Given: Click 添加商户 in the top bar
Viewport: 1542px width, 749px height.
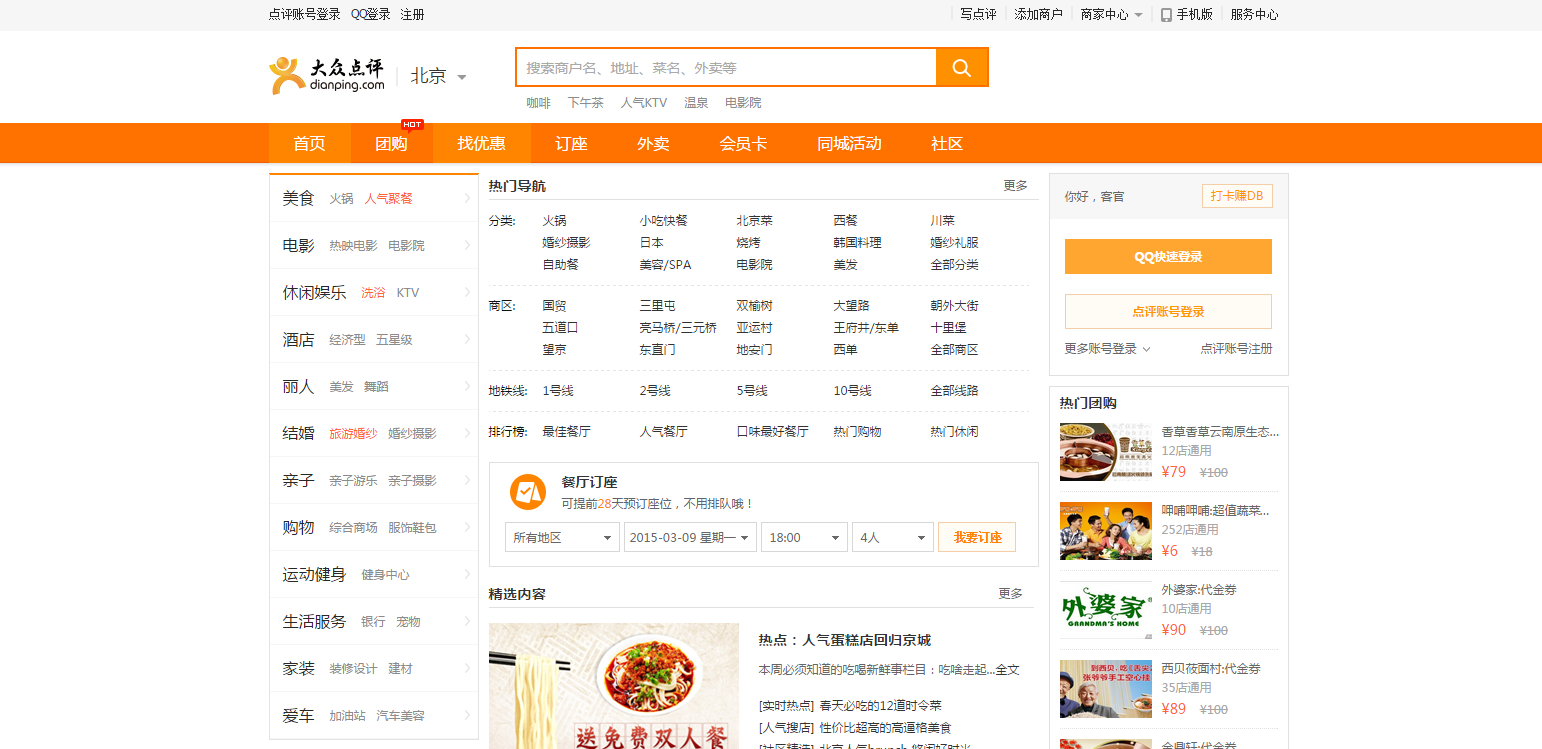Looking at the screenshot, I should (1038, 15).
